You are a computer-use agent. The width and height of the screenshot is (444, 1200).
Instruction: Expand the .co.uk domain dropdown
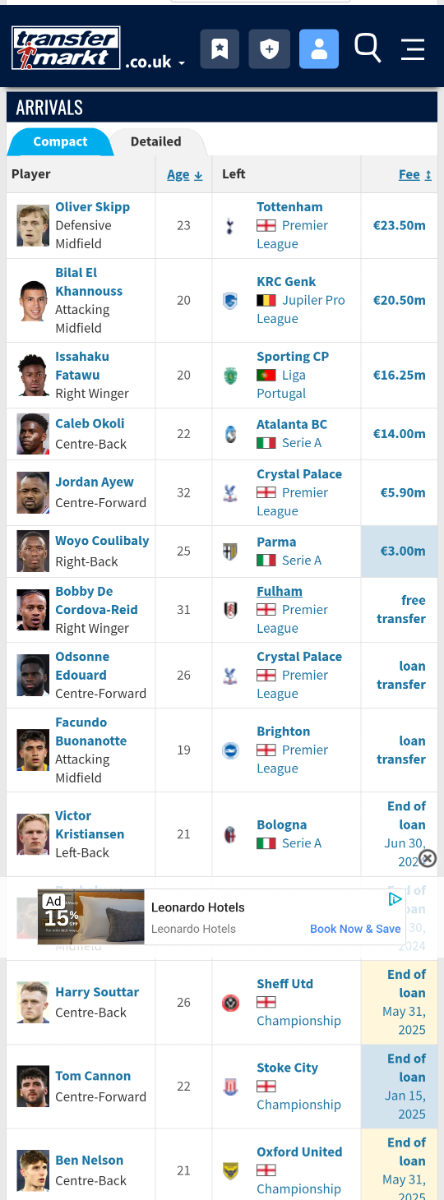pyautogui.click(x=155, y=62)
